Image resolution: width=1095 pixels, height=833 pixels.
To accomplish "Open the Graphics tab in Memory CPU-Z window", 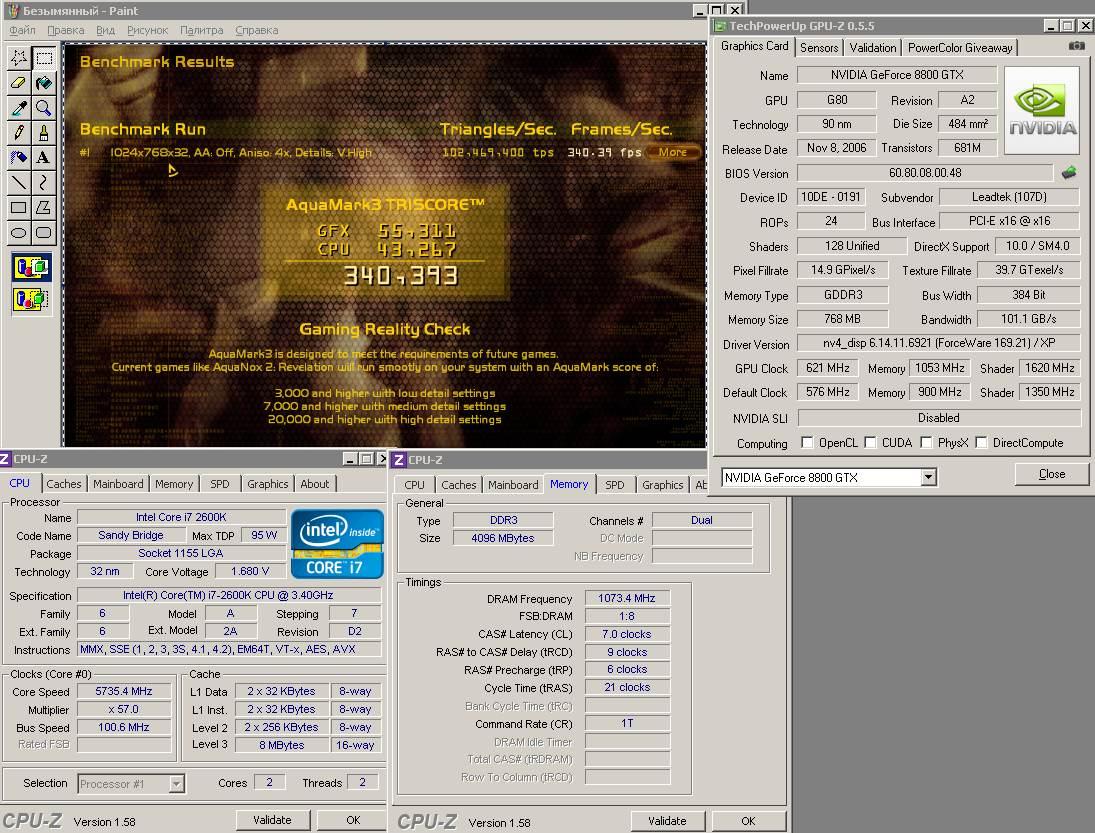I will click(x=663, y=485).
